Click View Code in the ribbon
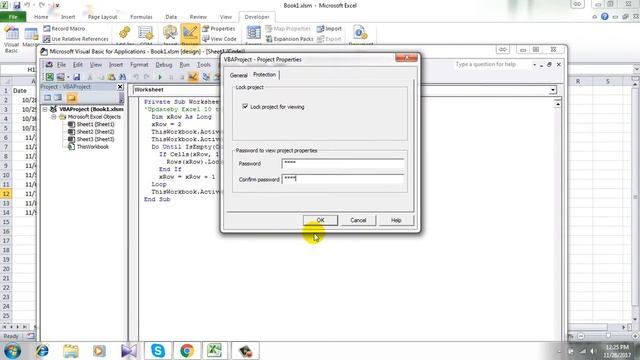The width and height of the screenshot is (640, 360). [x=219, y=39]
